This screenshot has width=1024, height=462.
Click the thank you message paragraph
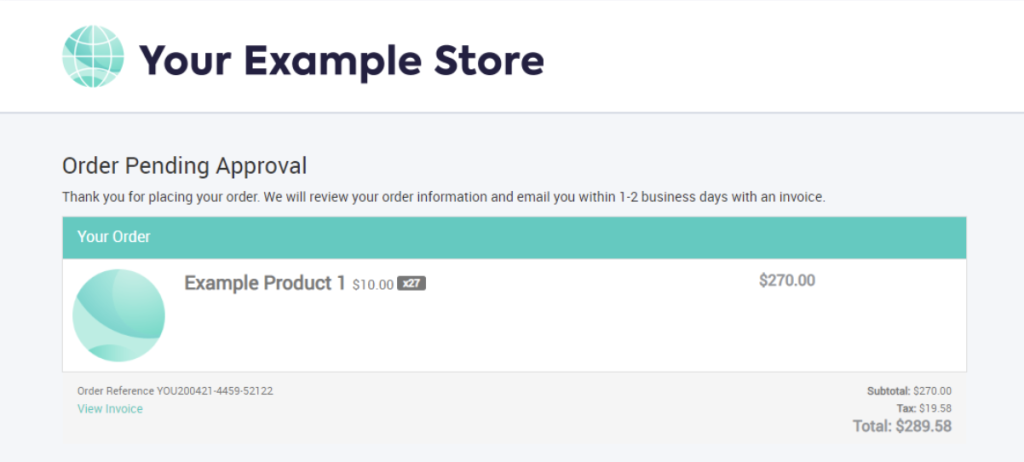pyautogui.click(x=443, y=197)
